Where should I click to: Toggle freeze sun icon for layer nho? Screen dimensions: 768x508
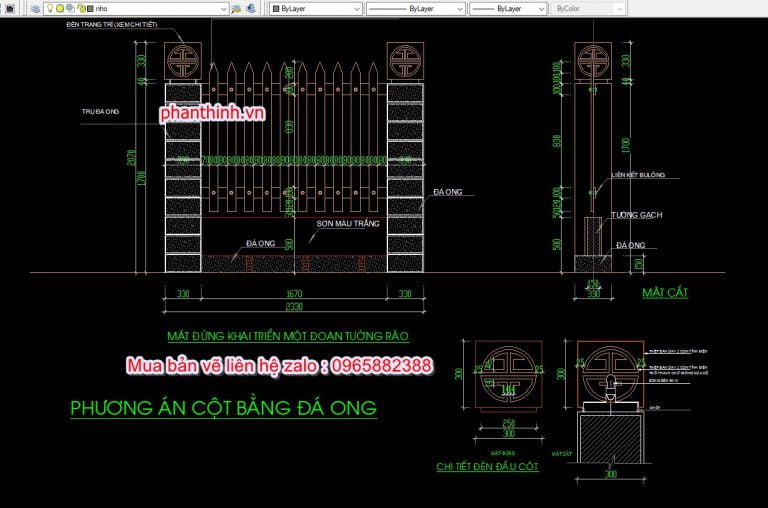[x=60, y=8]
